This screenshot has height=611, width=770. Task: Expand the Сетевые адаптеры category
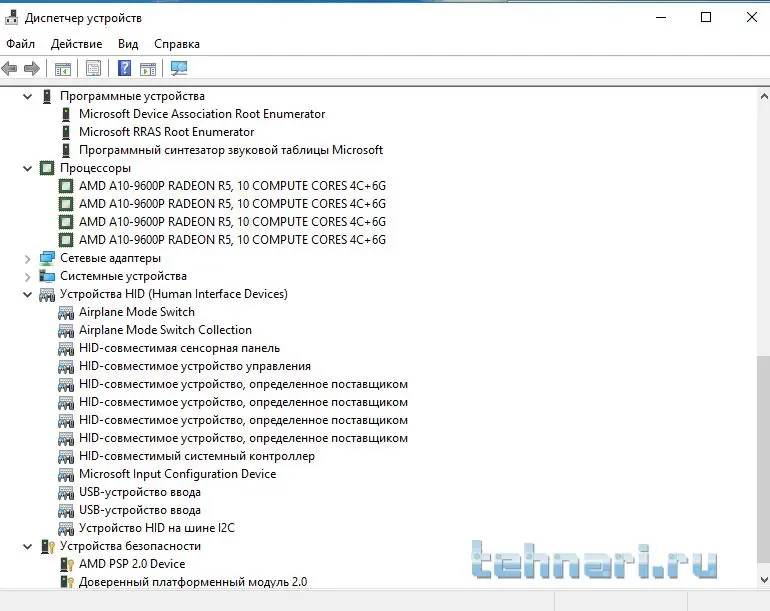coord(28,258)
